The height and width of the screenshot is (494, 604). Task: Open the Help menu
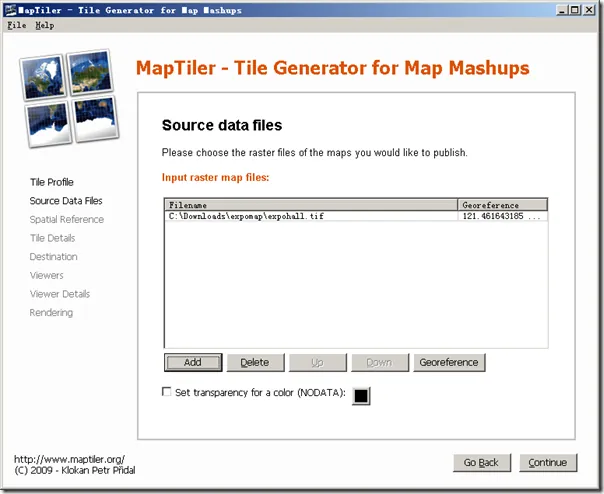coord(45,25)
